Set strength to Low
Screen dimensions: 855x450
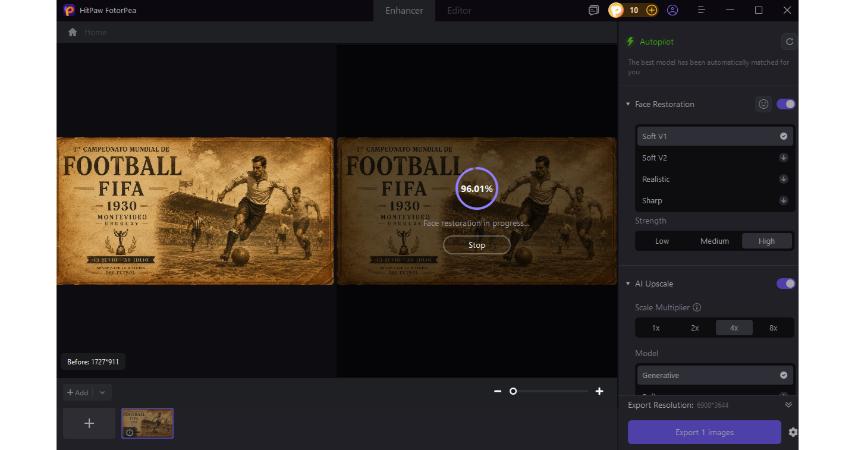click(x=662, y=241)
